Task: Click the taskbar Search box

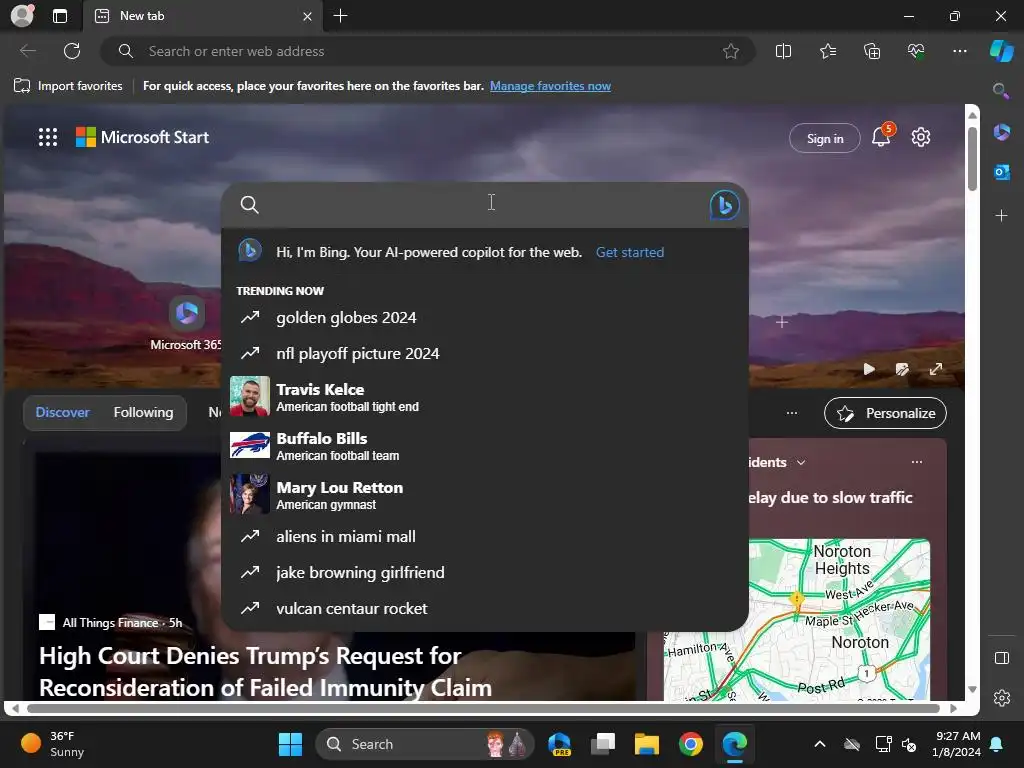Action: pos(425,744)
